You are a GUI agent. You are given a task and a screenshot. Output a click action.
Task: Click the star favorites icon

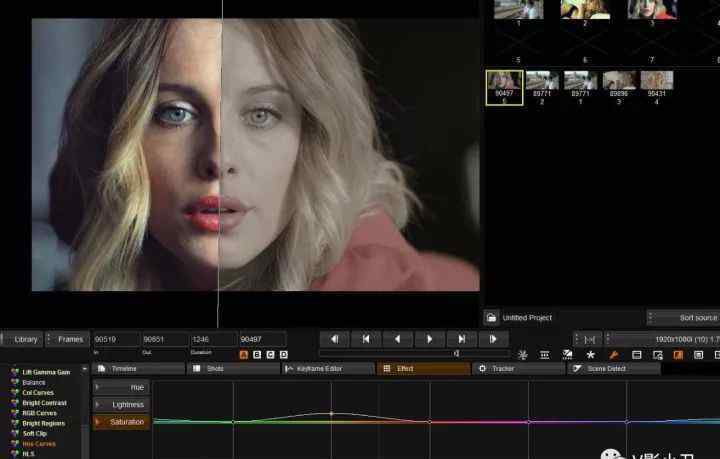591,354
